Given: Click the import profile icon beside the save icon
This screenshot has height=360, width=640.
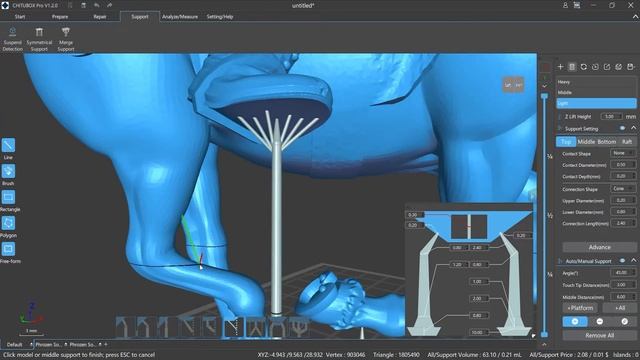Looking at the screenshot, I should click(619, 67).
